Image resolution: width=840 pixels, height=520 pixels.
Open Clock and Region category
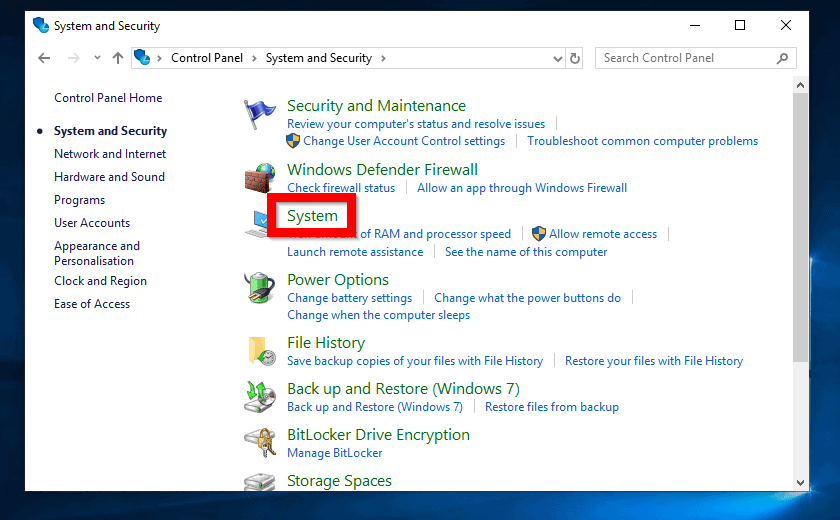coord(100,281)
